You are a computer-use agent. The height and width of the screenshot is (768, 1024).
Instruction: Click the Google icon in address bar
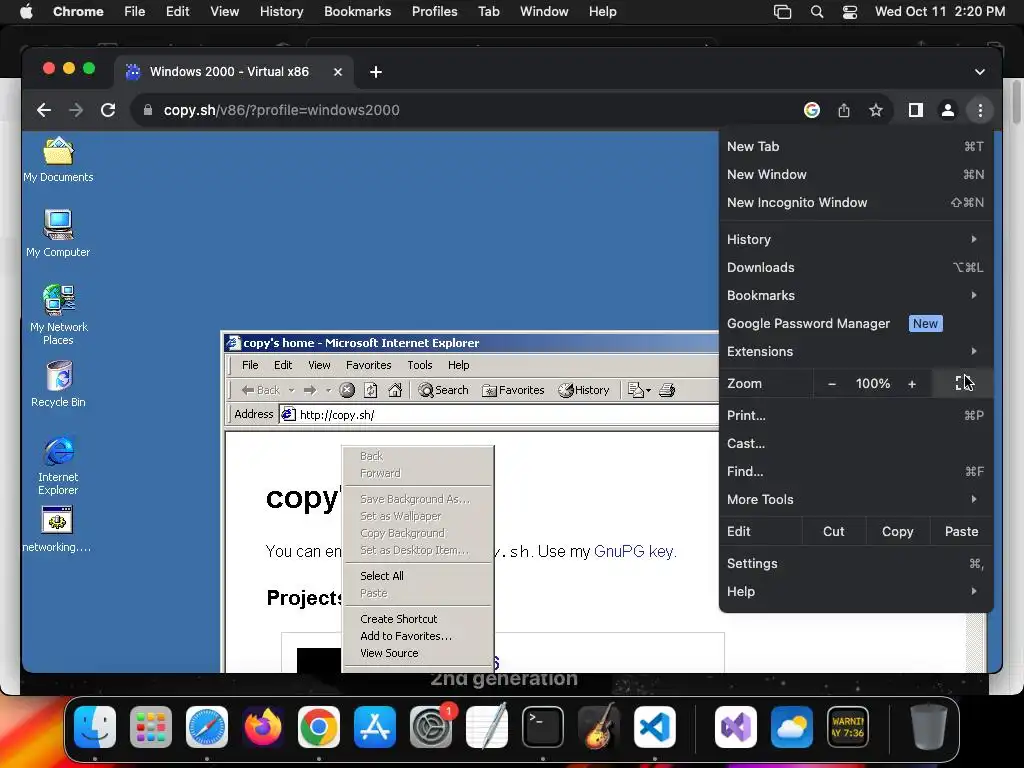click(x=812, y=110)
